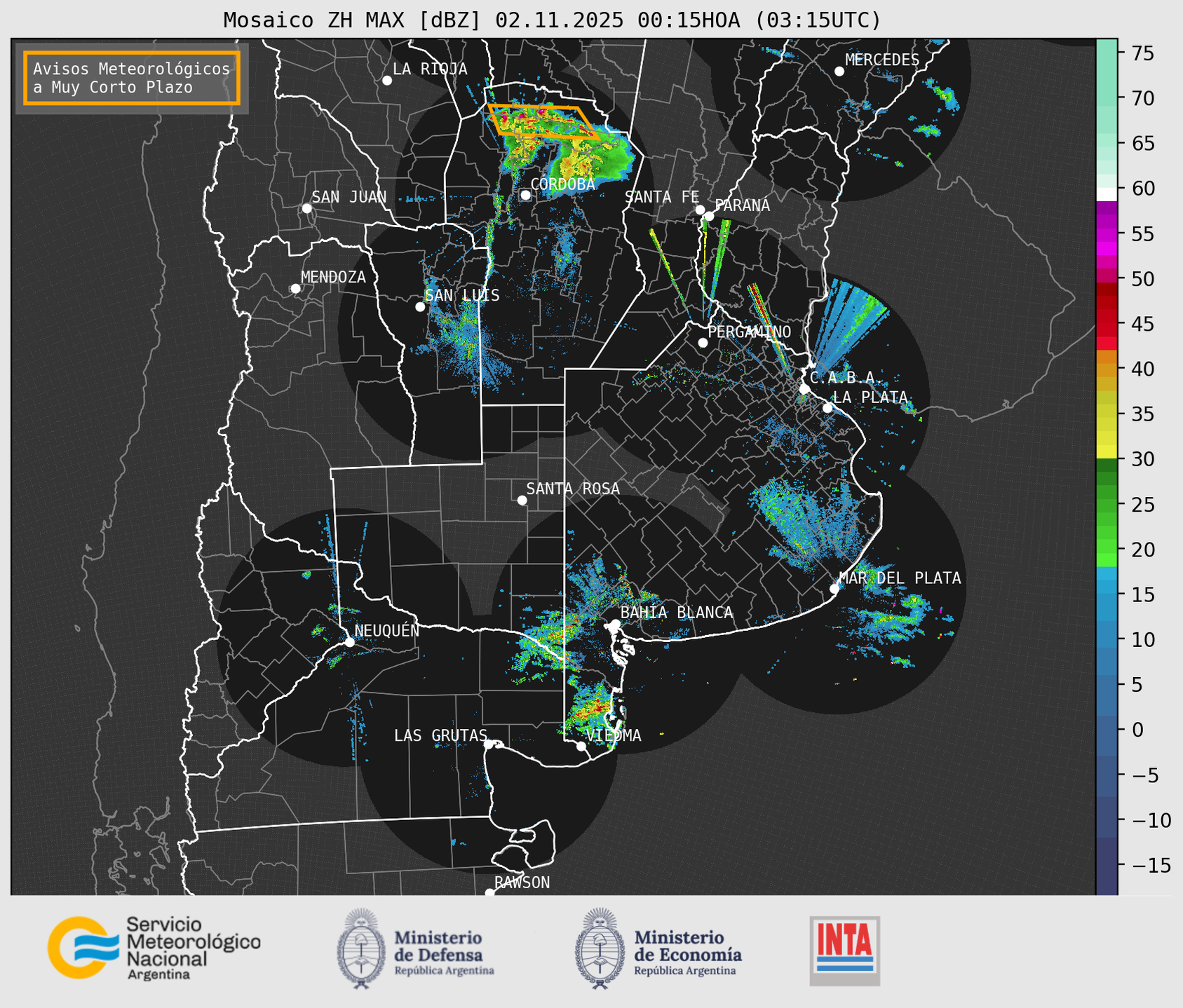This screenshot has height=1008, width=1183.
Task: Click the Ministerio de Defensa emblem
Action: 361,948
